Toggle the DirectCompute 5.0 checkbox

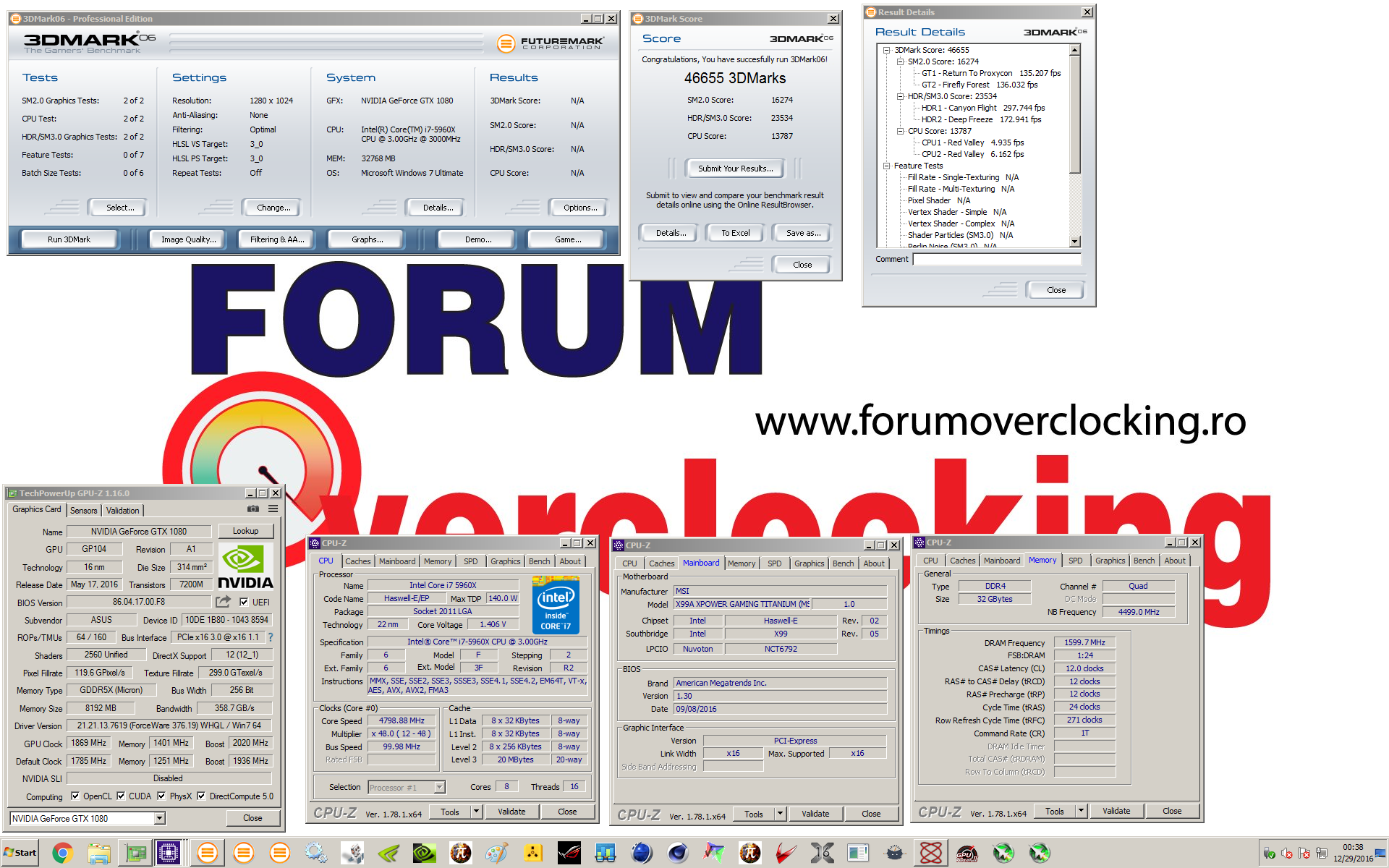201,796
